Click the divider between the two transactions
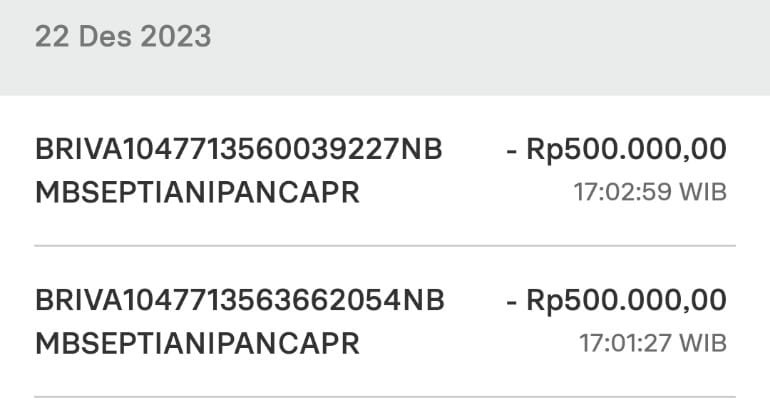The height and width of the screenshot is (417, 770). (385, 245)
